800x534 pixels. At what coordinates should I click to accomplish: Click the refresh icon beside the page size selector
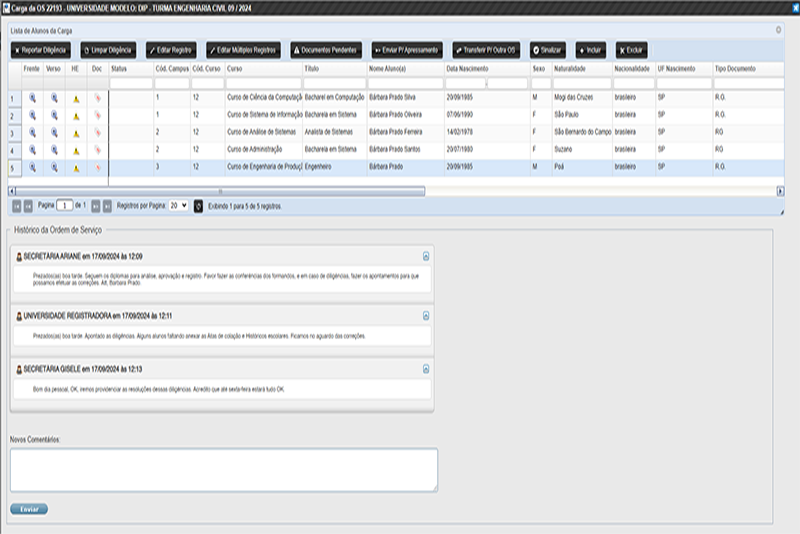(x=198, y=205)
